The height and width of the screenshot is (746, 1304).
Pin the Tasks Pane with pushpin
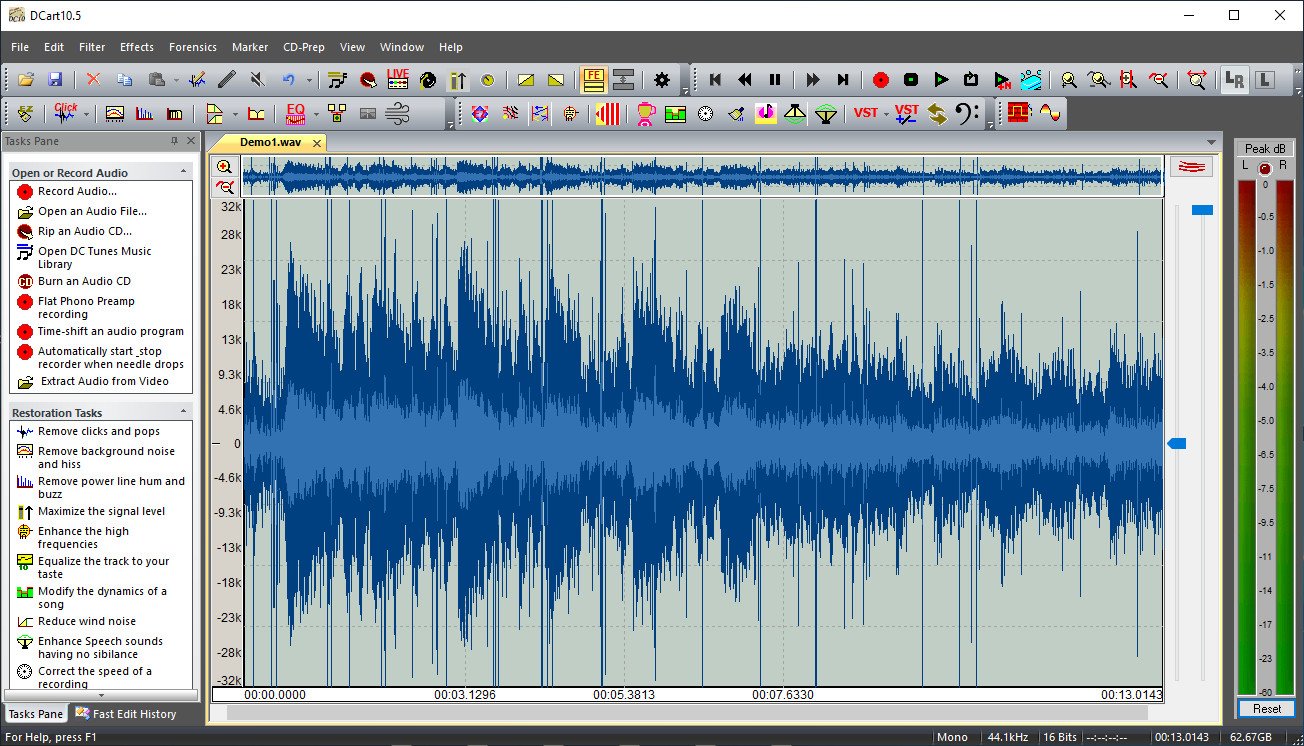pyautogui.click(x=174, y=142)
